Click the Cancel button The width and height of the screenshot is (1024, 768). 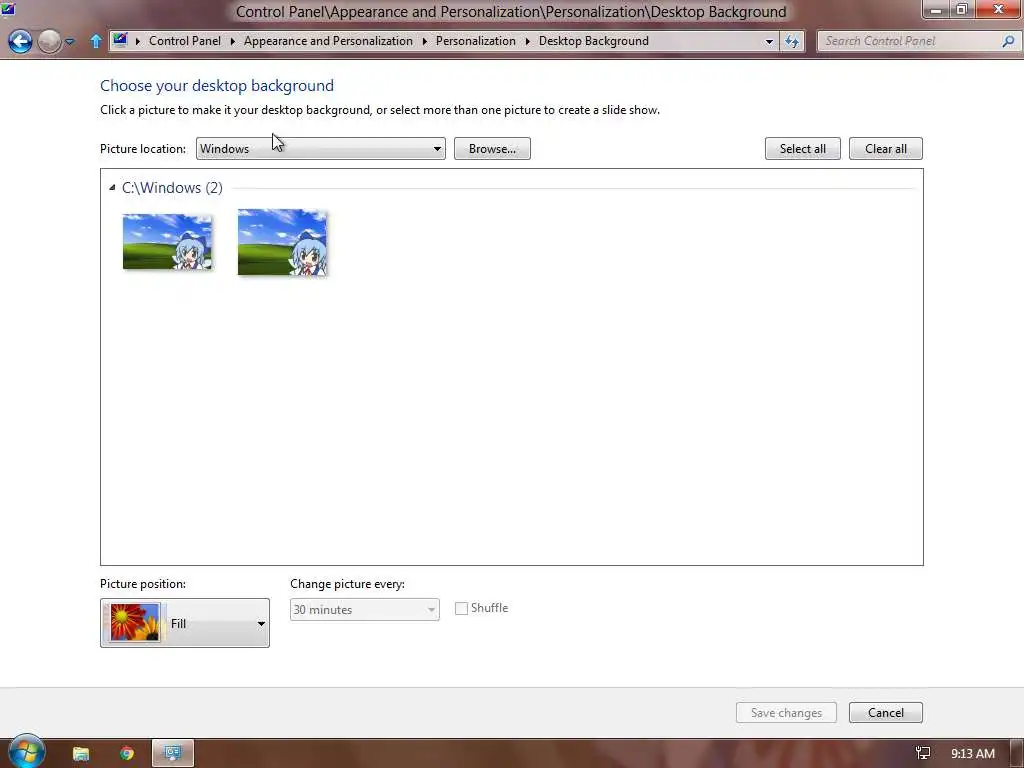tap(886, 712)
